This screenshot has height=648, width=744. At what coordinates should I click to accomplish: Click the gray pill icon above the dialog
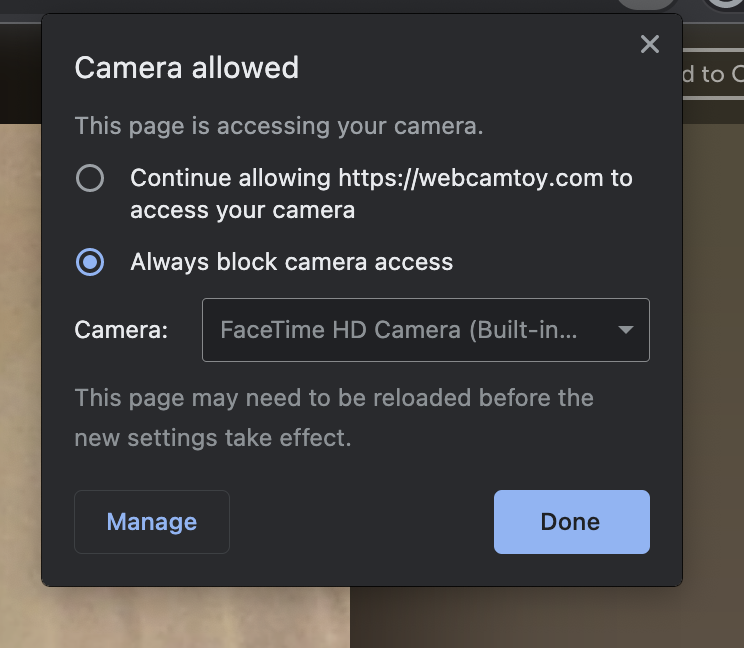tap(646, 4)
